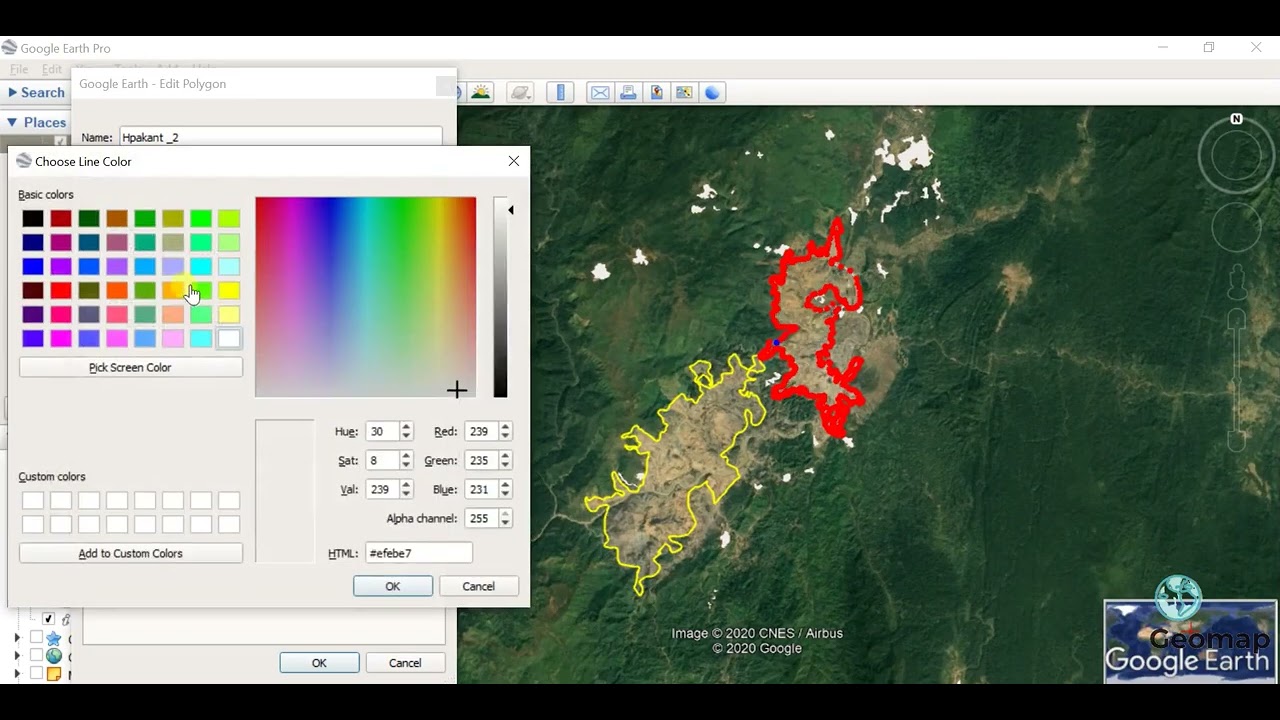
Task: Open the Edit menu
Action: tap(52, 70)
